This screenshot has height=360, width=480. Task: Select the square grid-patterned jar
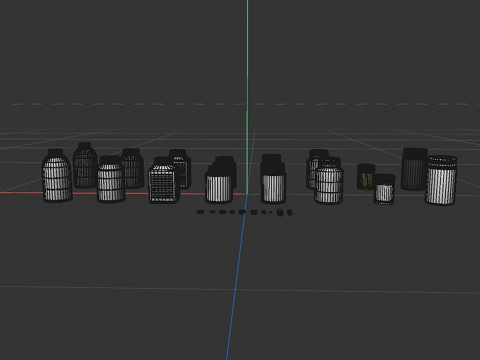164,180
